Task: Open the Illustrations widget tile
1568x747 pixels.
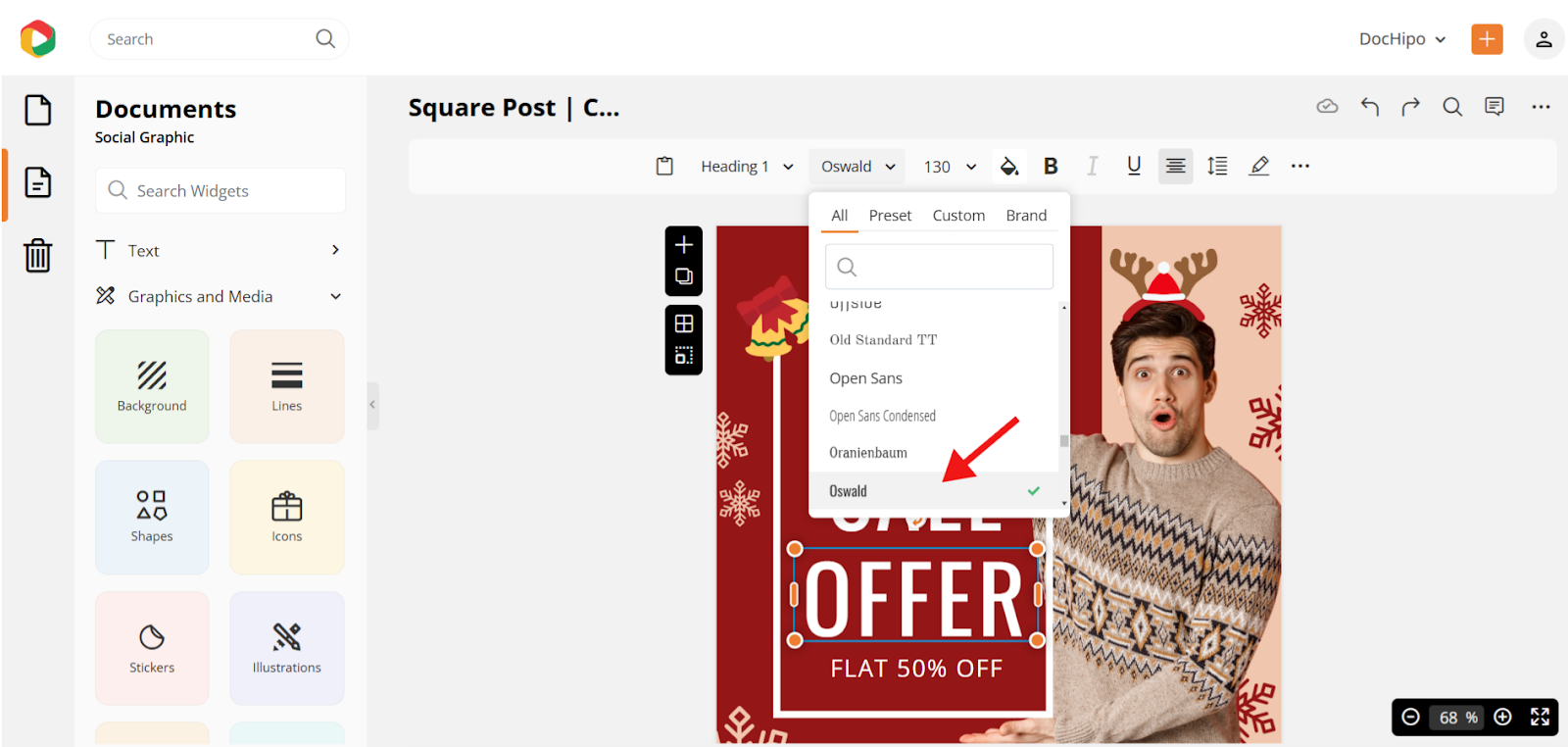Action: tap(287, 648)
